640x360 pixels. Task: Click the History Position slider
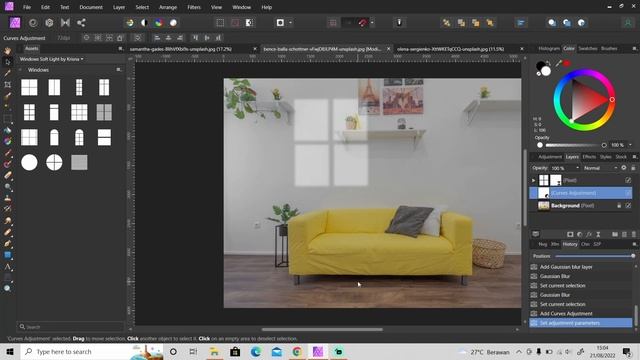594,256
